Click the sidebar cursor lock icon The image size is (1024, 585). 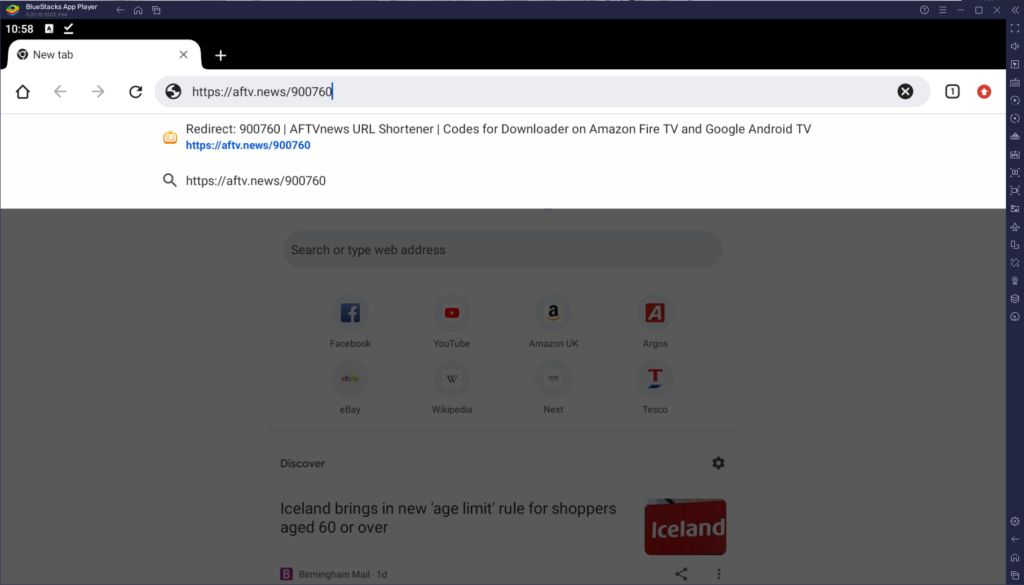[x=1015, y=65]
